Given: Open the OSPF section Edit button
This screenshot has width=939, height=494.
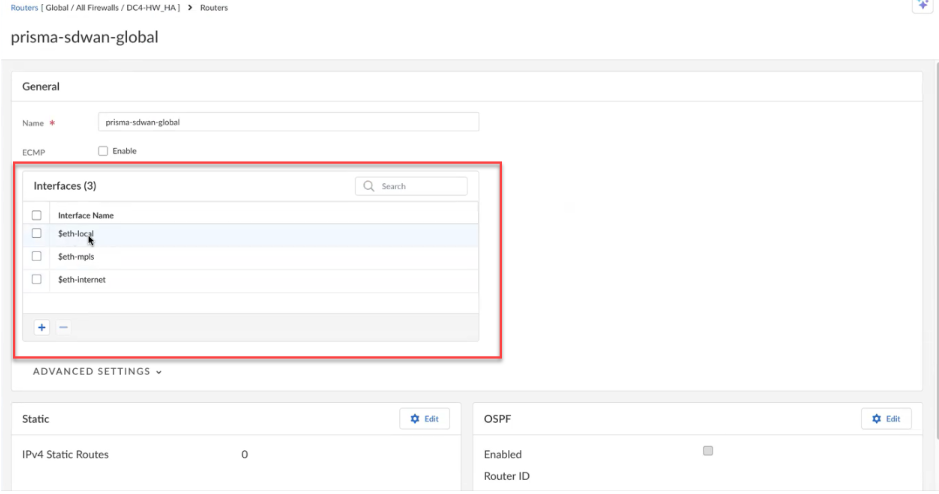Looking at the screenshot, I should pyautogui.click(x=886, y=419).
